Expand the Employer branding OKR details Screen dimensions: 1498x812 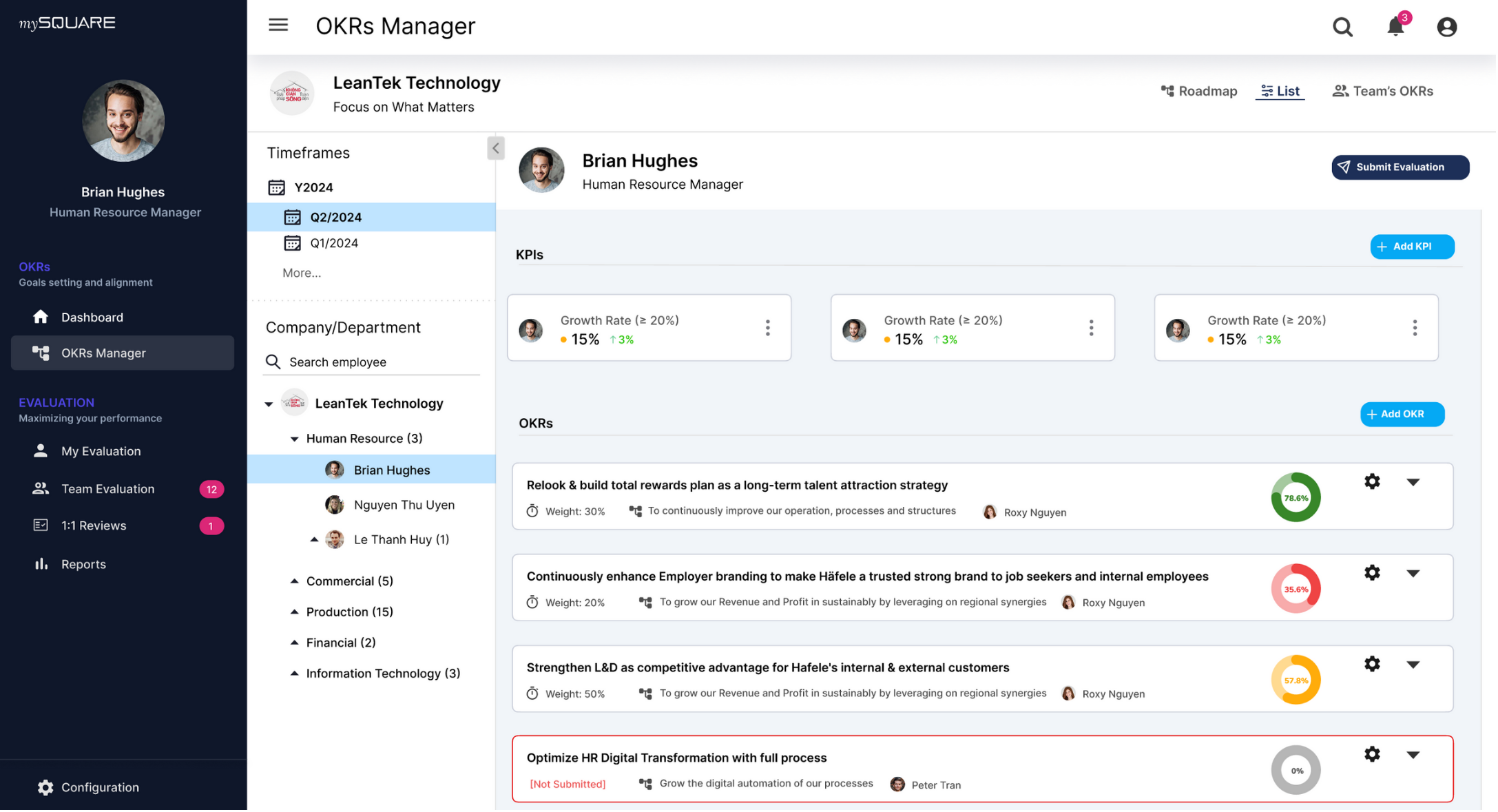pyautogui.click(x=1413, y=573)
